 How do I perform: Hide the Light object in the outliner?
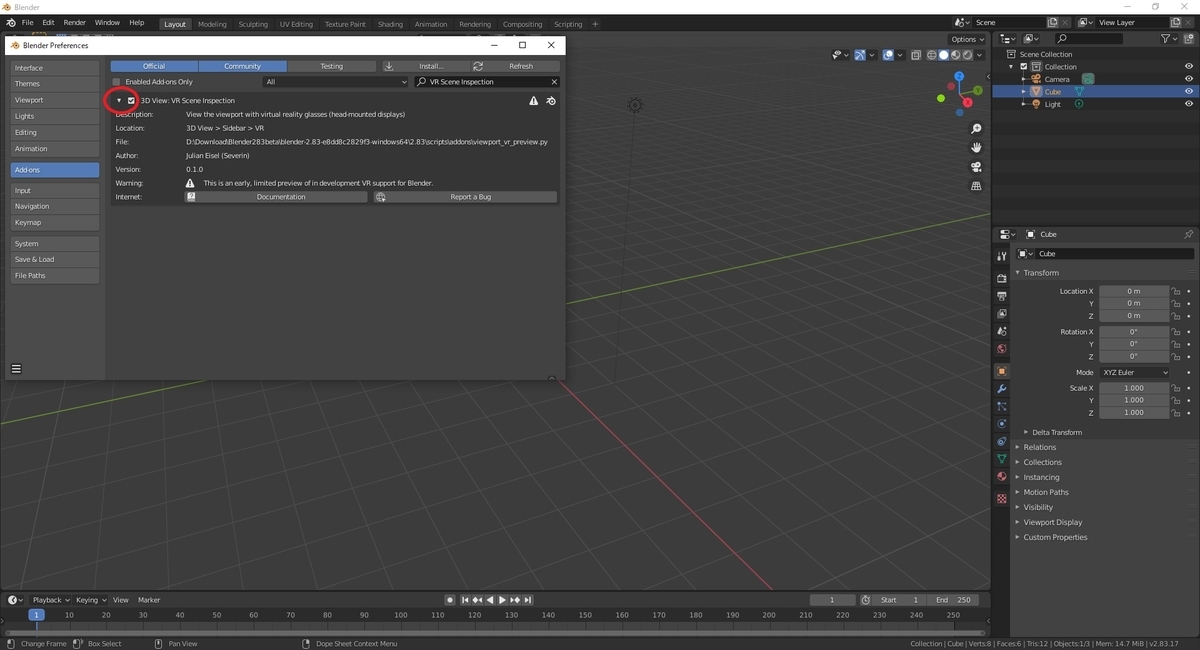point(1189,104)
